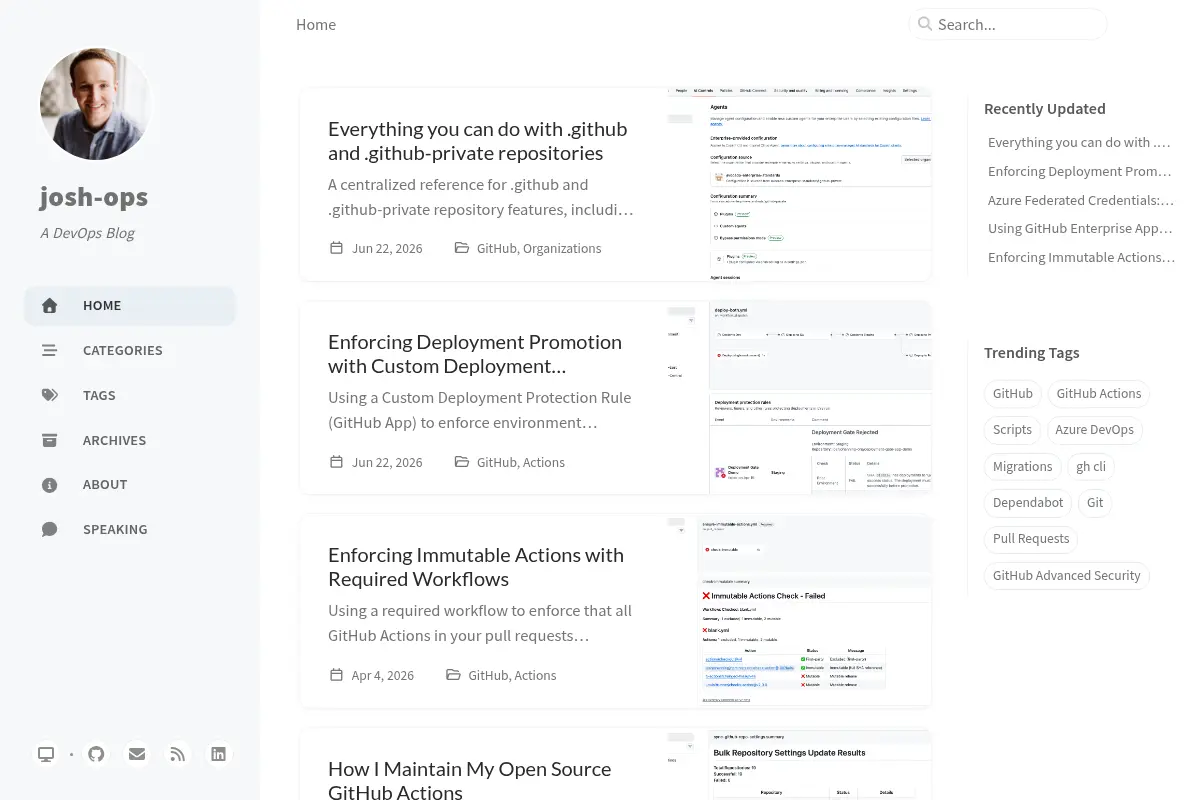The width and height of the screenshot is (1200, 800).
Task: Open the GitHub Advanced Security tag
Action: [1066, 576]
